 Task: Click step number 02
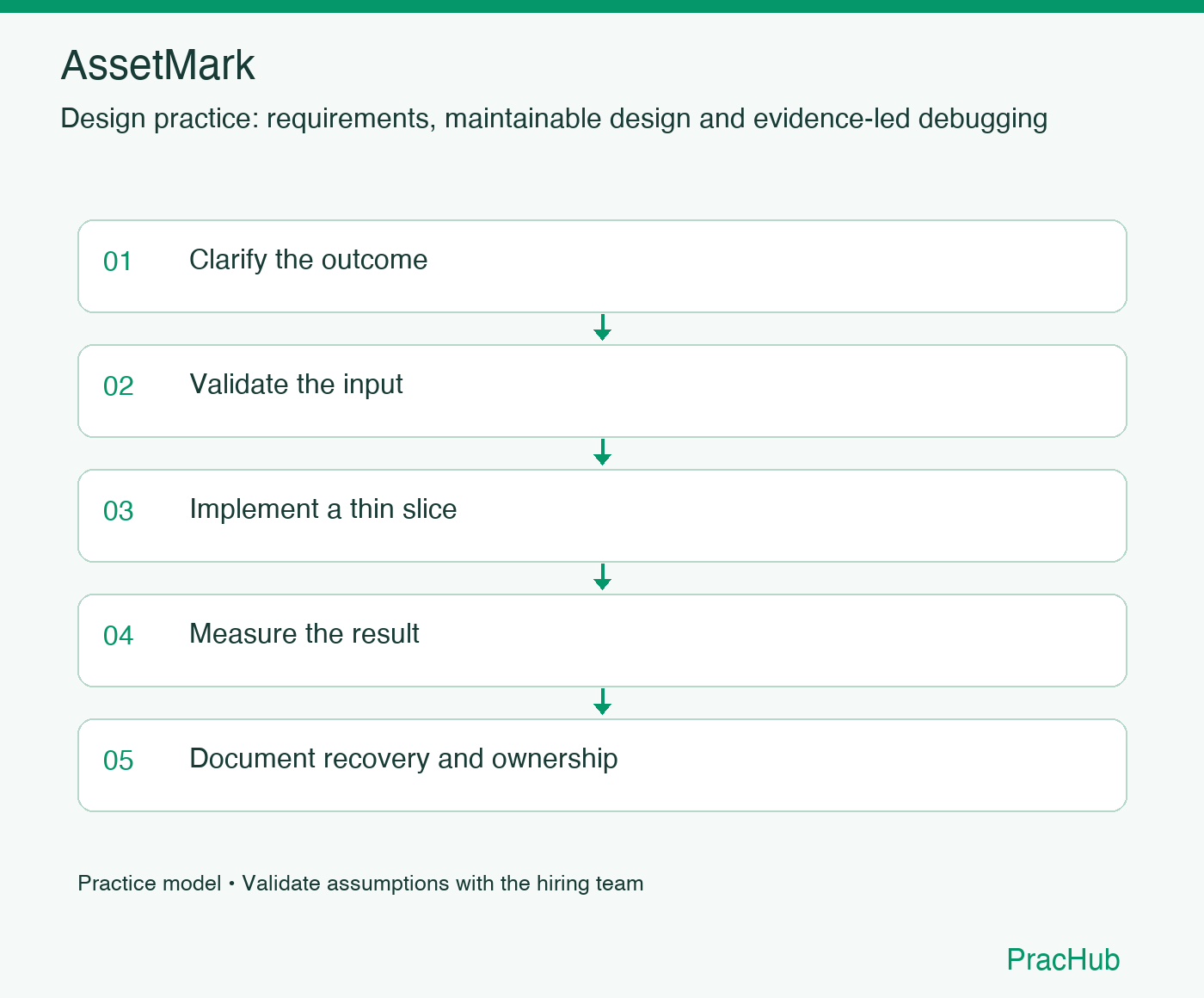pyautogui.click(x=119, y=386)
